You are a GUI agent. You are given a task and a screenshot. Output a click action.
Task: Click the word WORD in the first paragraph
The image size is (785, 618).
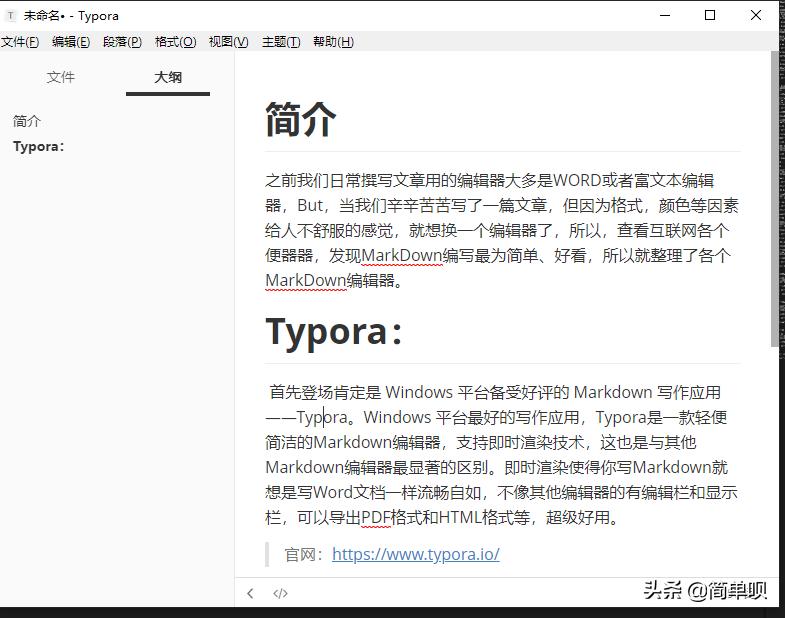pos(577,180)
